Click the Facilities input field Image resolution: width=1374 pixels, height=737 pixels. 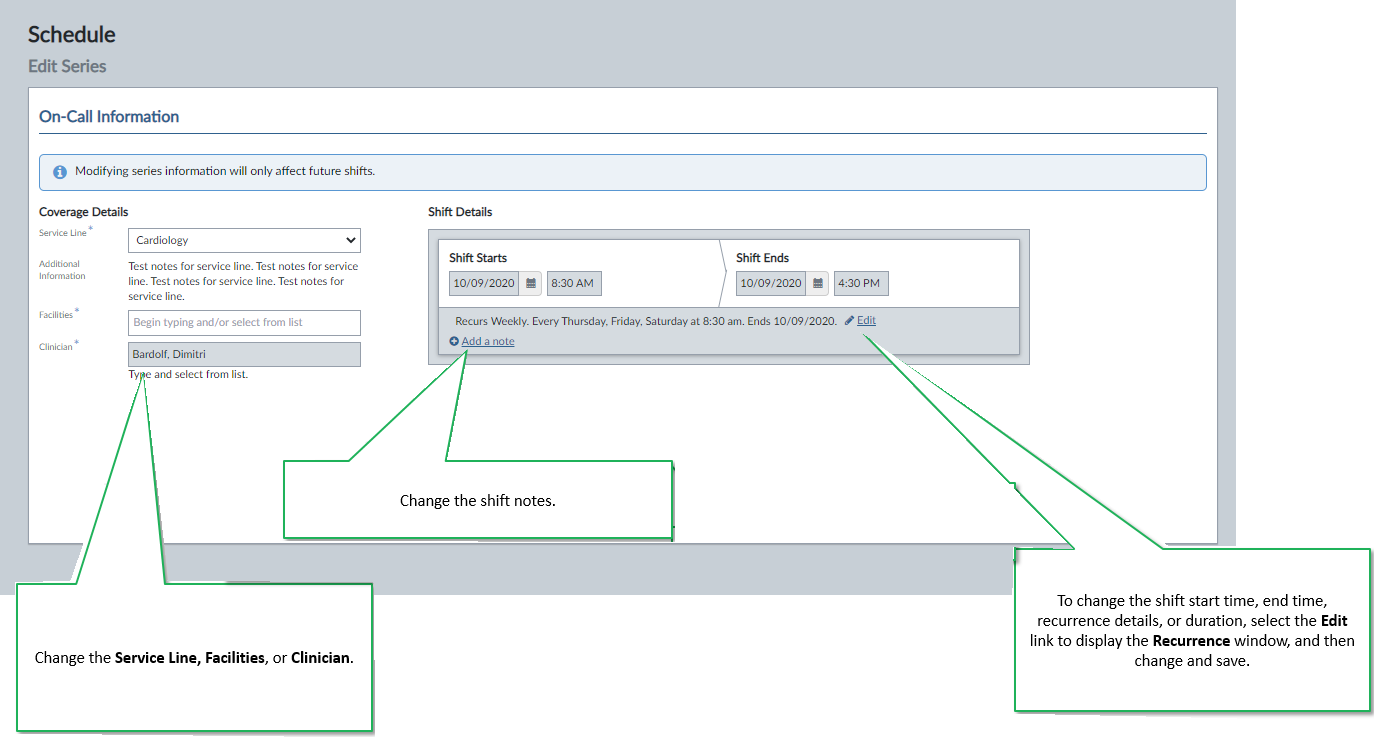tap(244, 323)
